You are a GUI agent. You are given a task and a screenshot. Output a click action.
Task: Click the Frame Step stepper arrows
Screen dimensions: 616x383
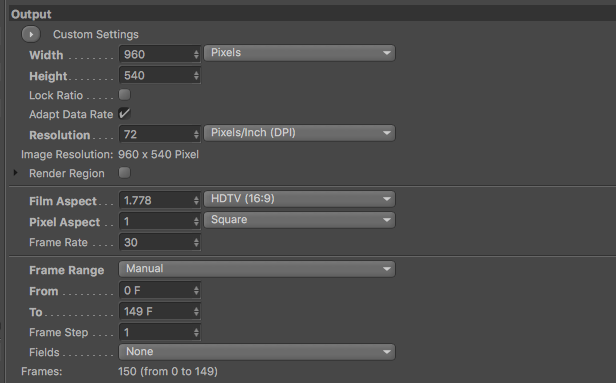click(x=196, y=333)
